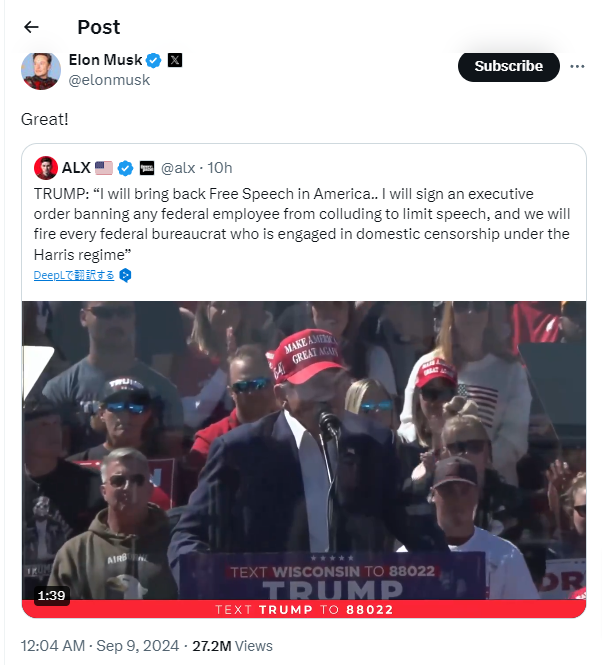Click the @alx handle in quoted post

click(178, 167)
